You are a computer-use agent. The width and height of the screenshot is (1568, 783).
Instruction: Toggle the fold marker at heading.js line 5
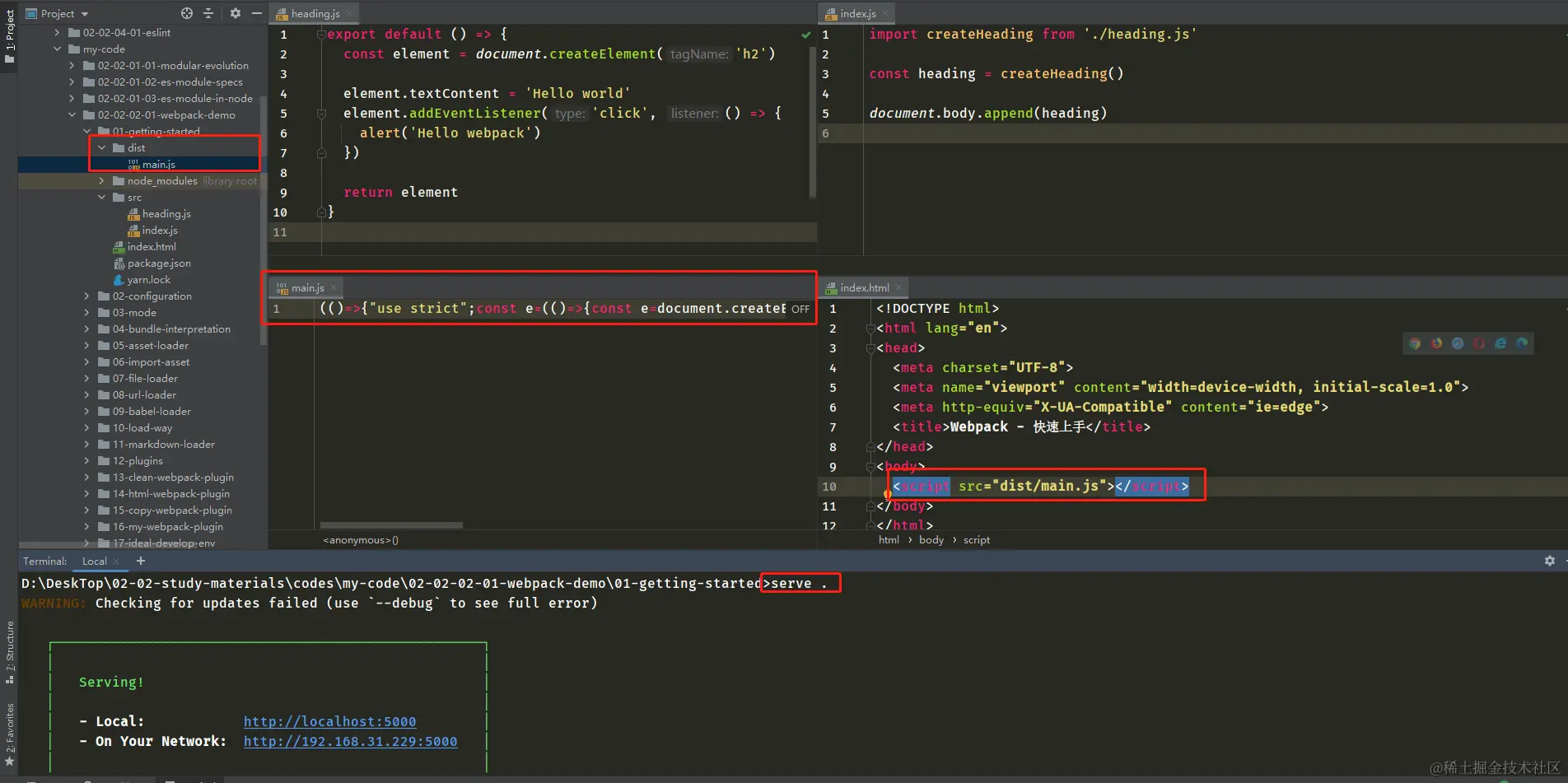coord(322,114)
